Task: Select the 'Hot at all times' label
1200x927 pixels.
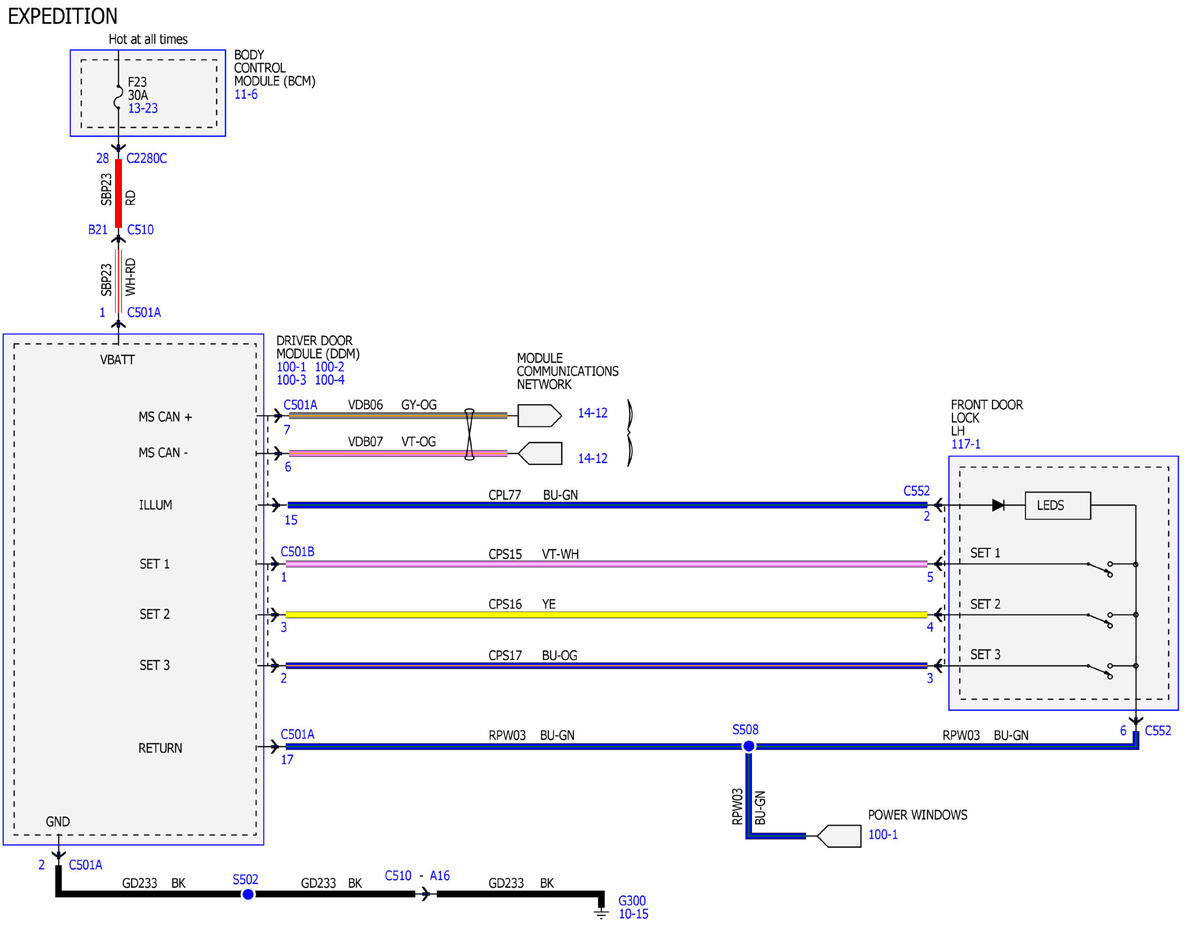Action: click(x=148, y=39)
